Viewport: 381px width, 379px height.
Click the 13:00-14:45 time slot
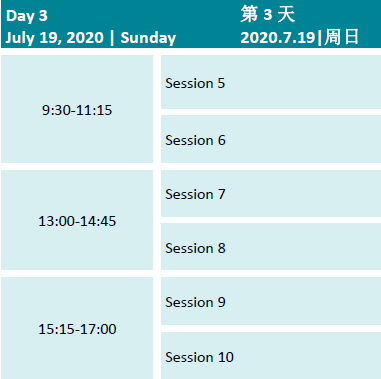[x=77, y=220]
